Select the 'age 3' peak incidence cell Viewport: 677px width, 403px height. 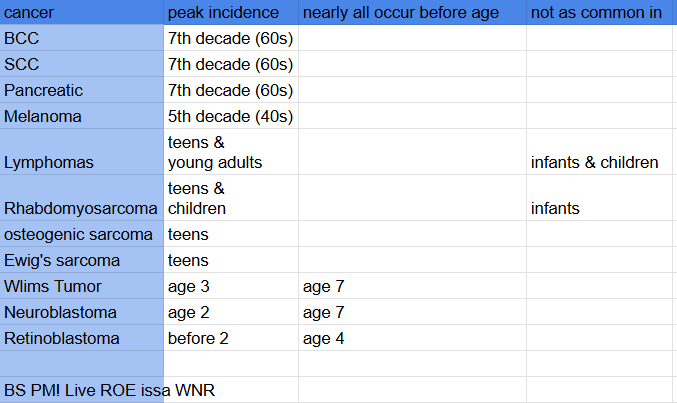pos(230,286)
